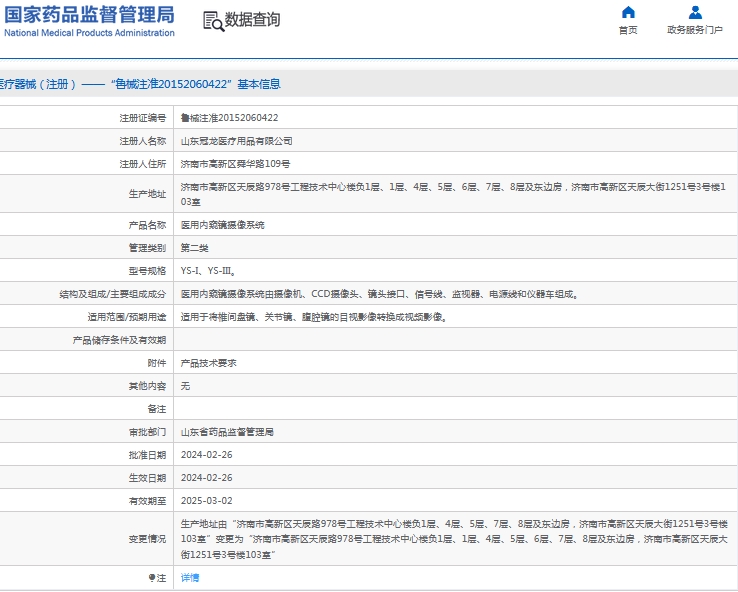Select model spec YS-I、YS-III

[208, 271]
